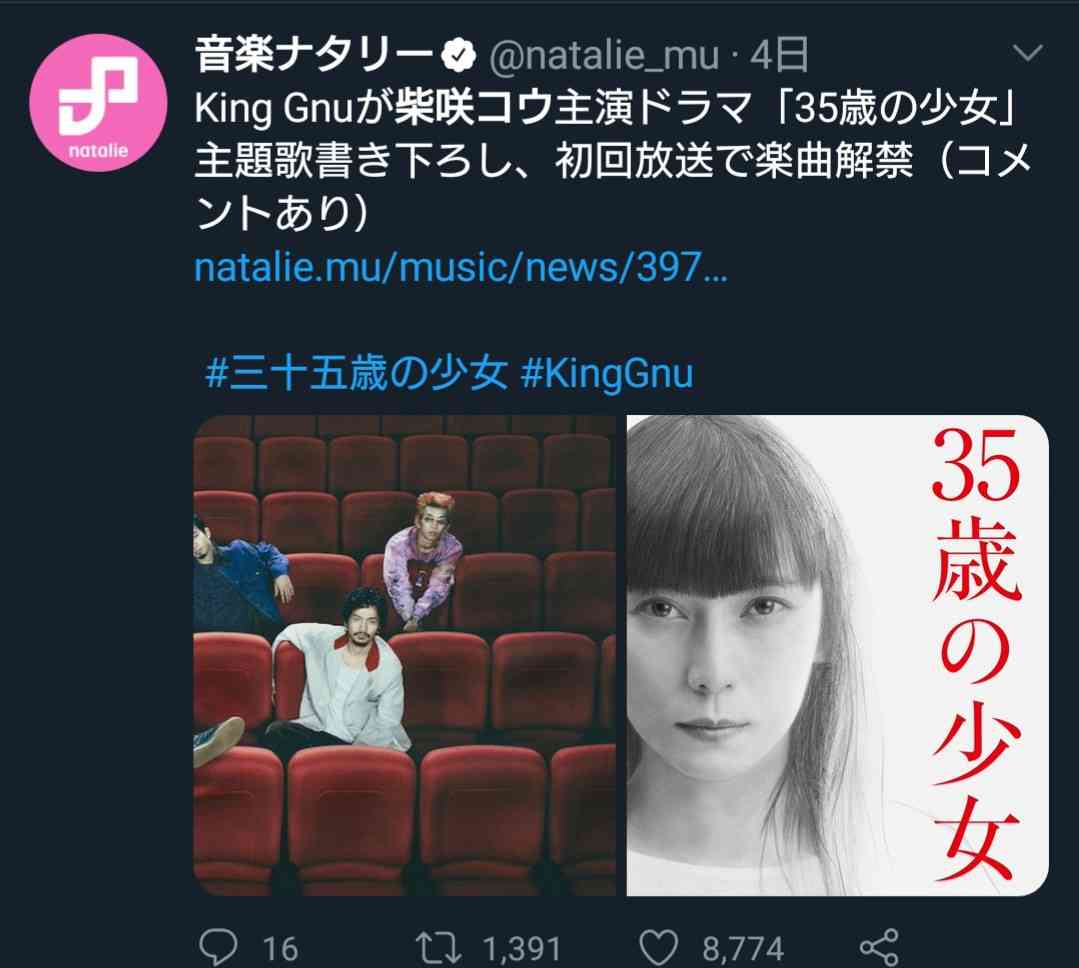The image size is (1079, 968).
Task: Click the 1,391 retweet count
Action: (522, 949)
